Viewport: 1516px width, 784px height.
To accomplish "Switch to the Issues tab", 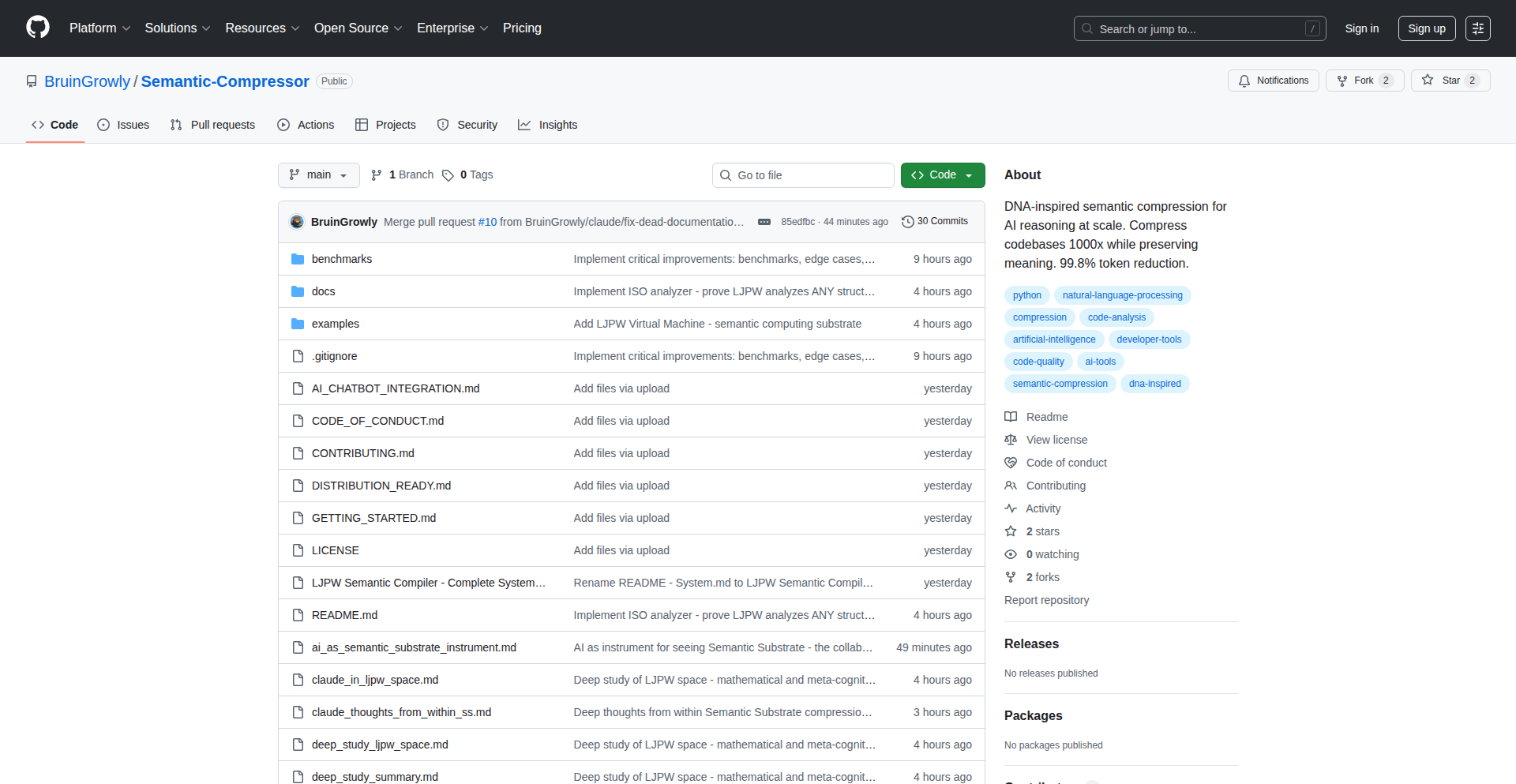I will (123, 125).
